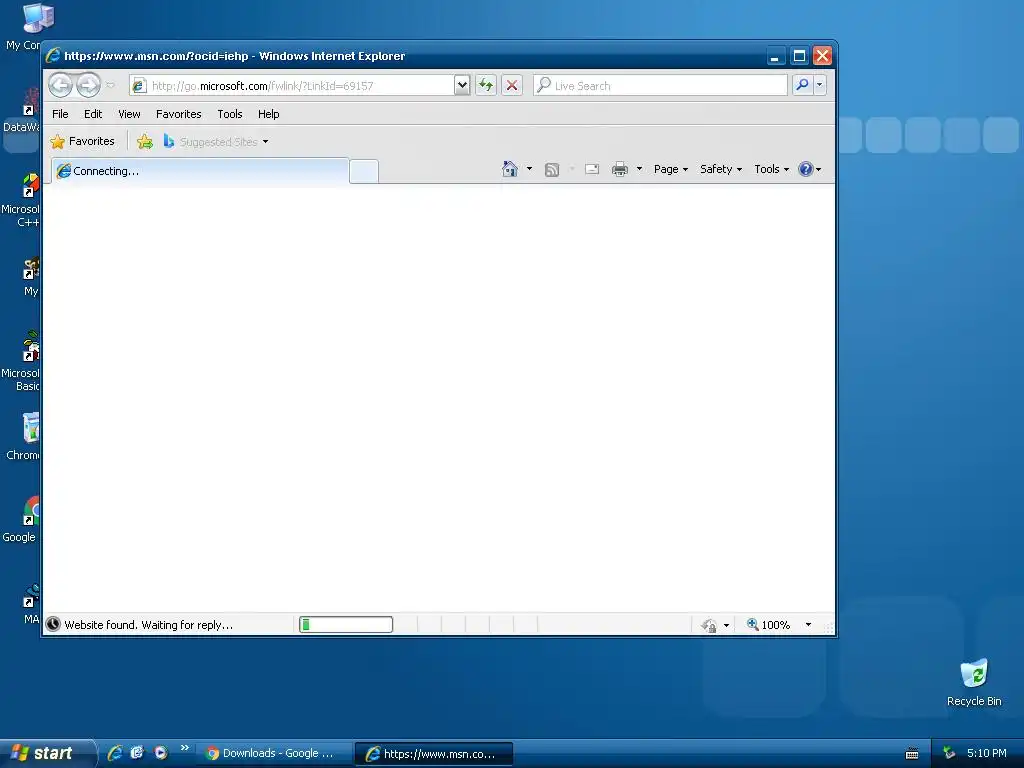Click the on-screen keyboard tray icon

912,754
